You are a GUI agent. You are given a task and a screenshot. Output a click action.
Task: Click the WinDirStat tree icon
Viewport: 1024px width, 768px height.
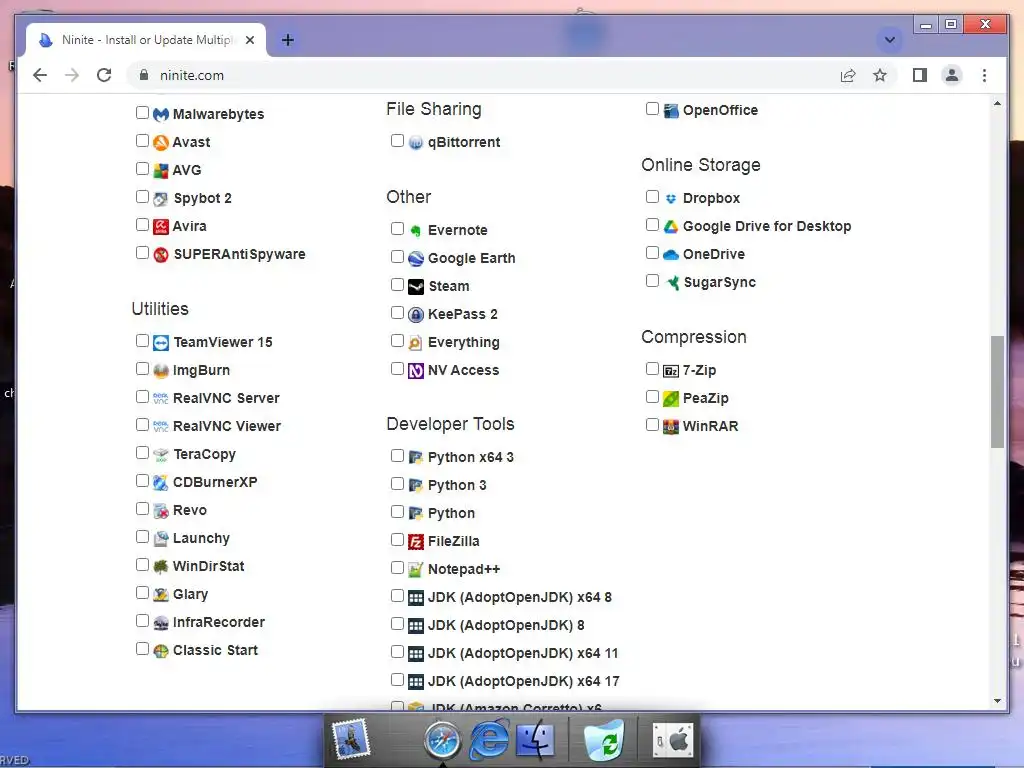[161, 567]
